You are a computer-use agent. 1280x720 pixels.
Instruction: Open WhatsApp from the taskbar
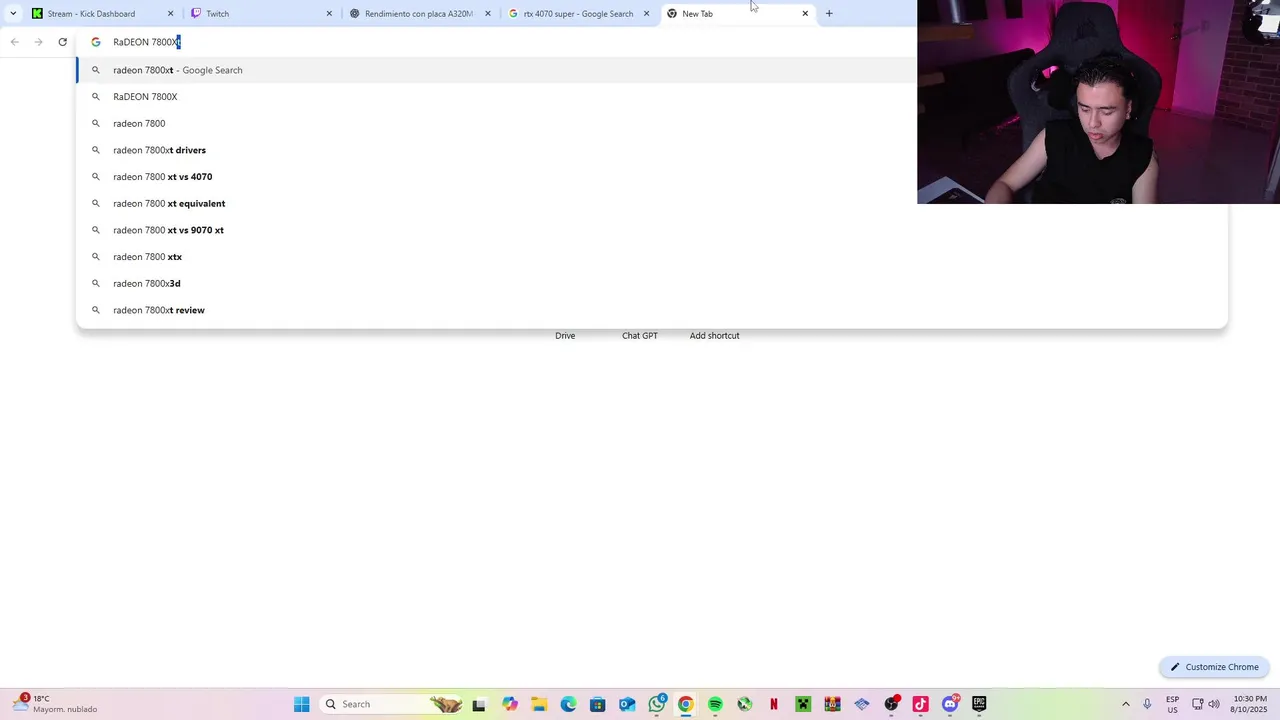pyautogui.click(x=657, y=704)
